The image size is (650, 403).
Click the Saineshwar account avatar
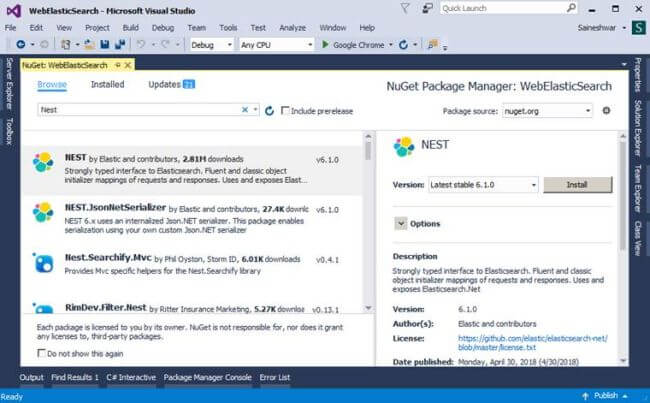pos(638,28)
